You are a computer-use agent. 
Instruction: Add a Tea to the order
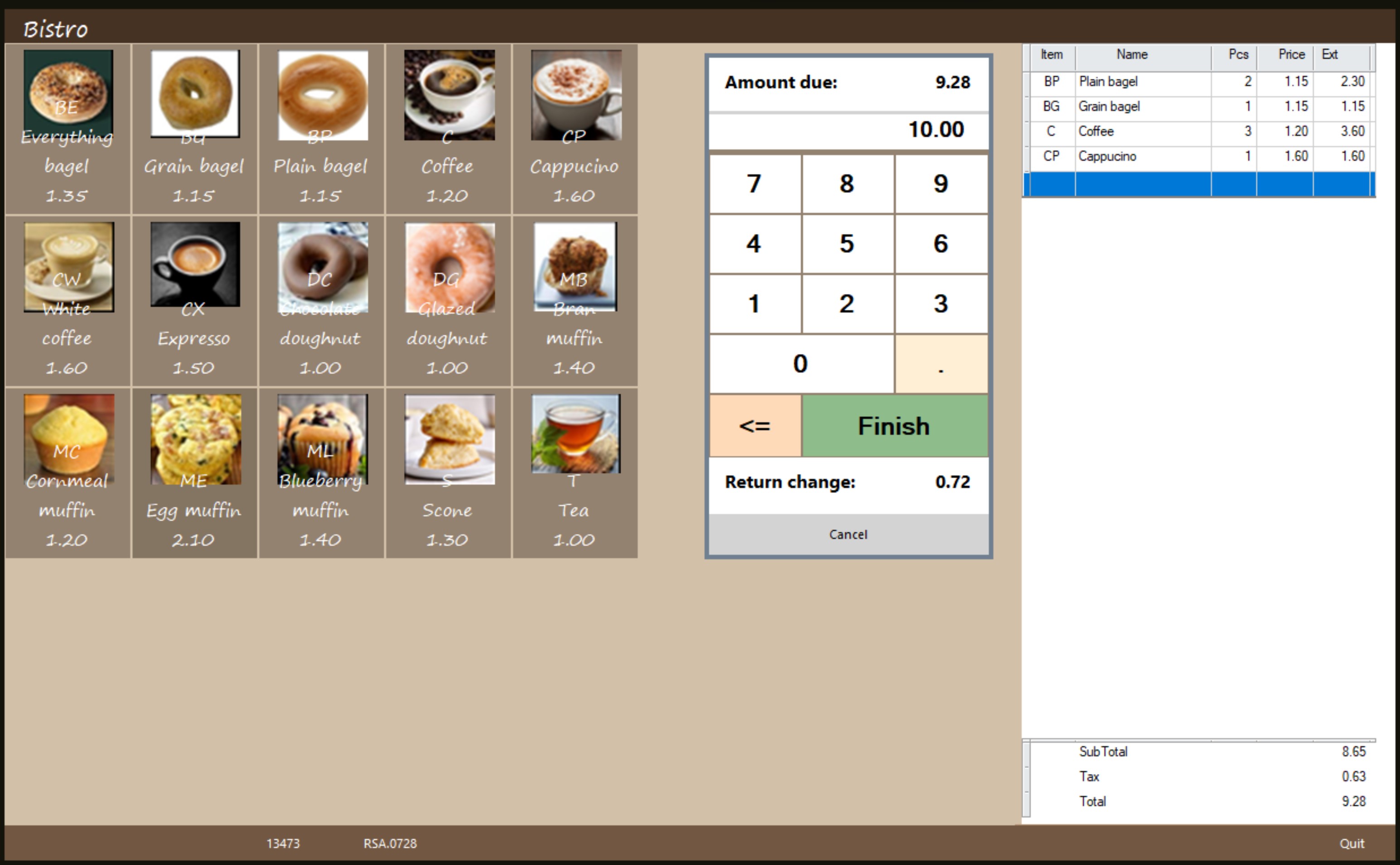(x=574, y=472)
